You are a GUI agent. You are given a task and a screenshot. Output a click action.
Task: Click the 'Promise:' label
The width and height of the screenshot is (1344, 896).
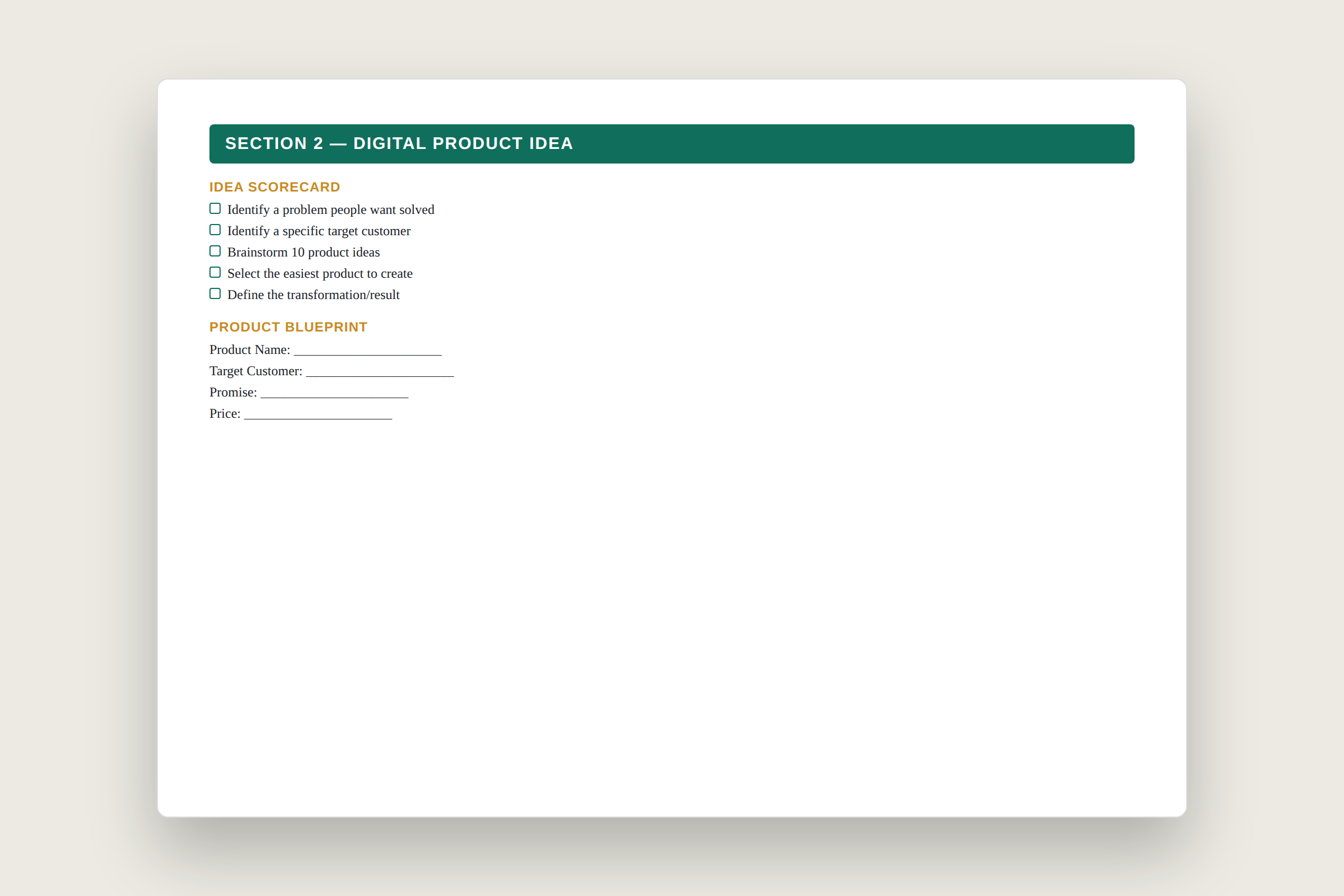tap(233, 393)
